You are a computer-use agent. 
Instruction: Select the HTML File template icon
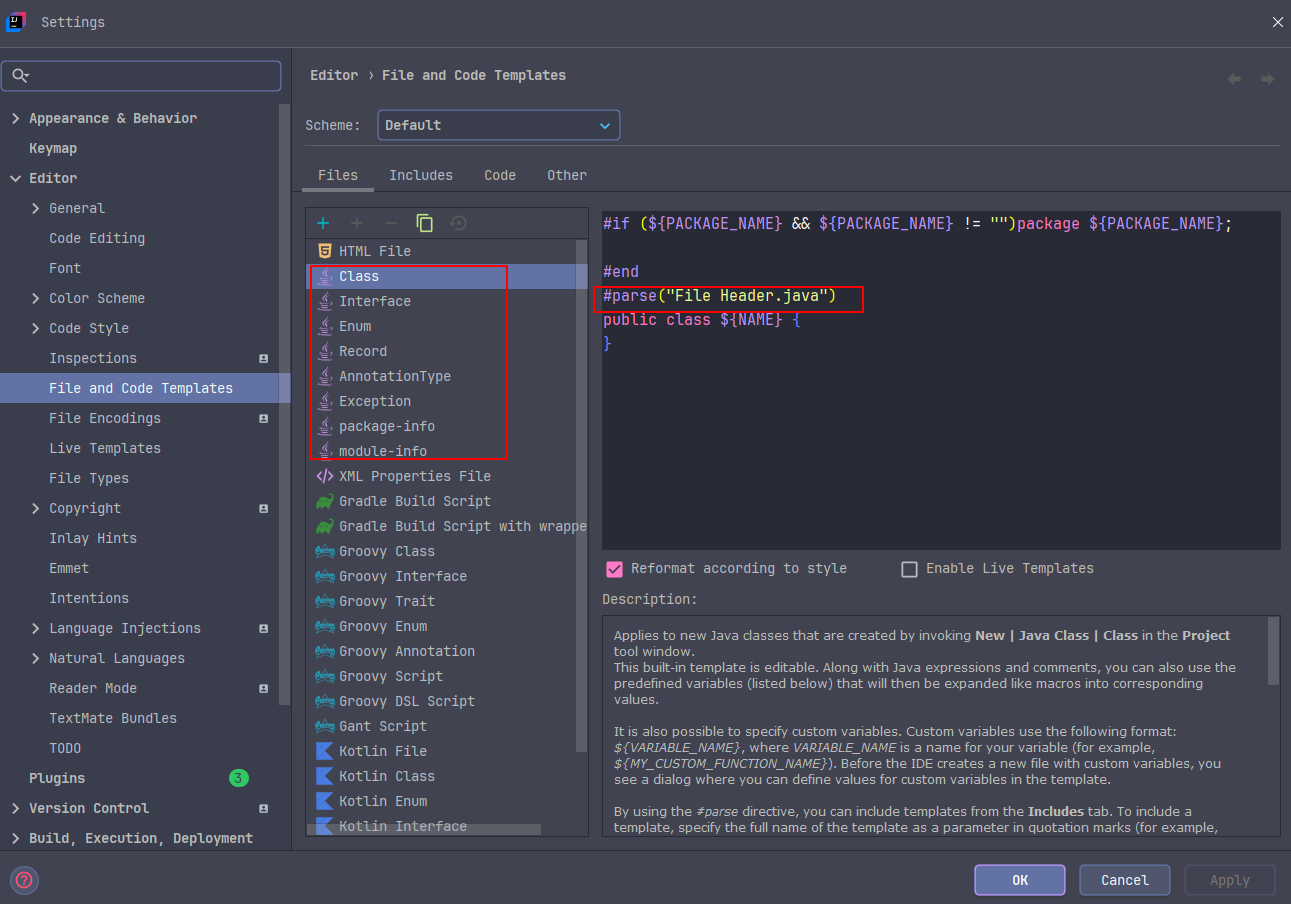click(x=324, y=251)
